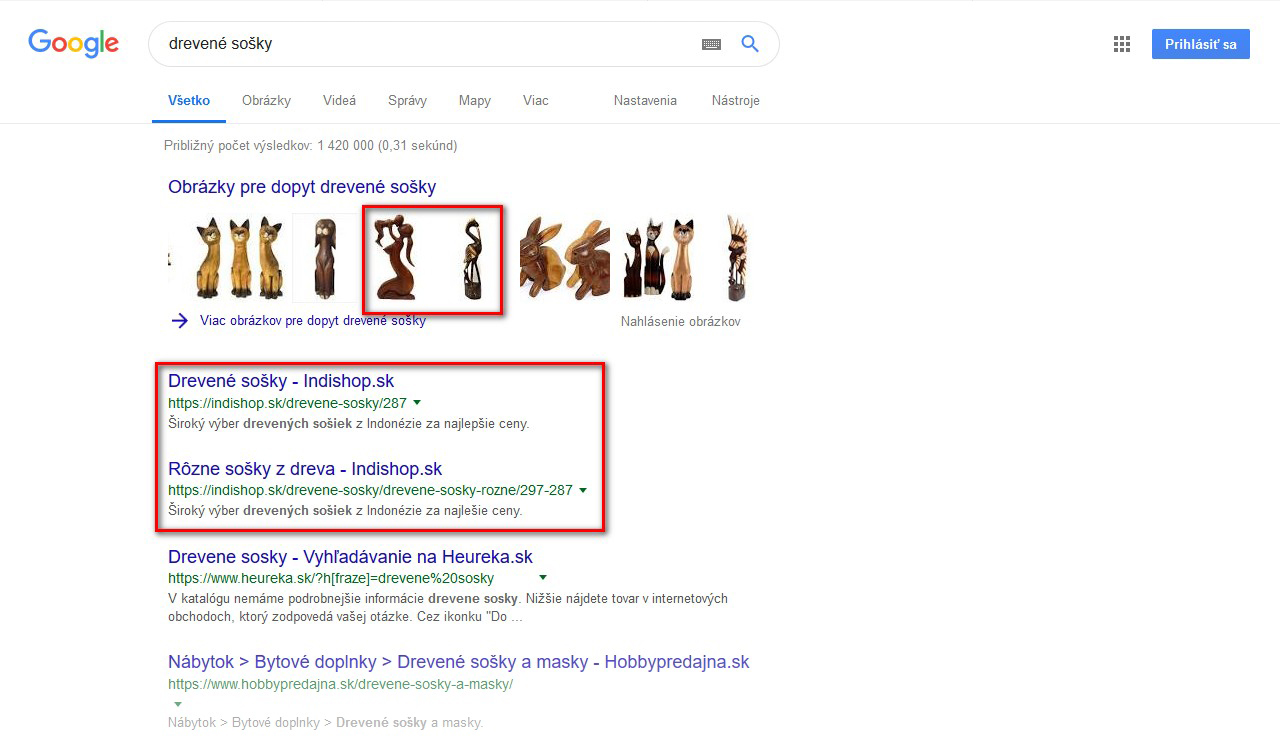Open the Viac search menu
1280x744 pixels.
click(535, 100)
